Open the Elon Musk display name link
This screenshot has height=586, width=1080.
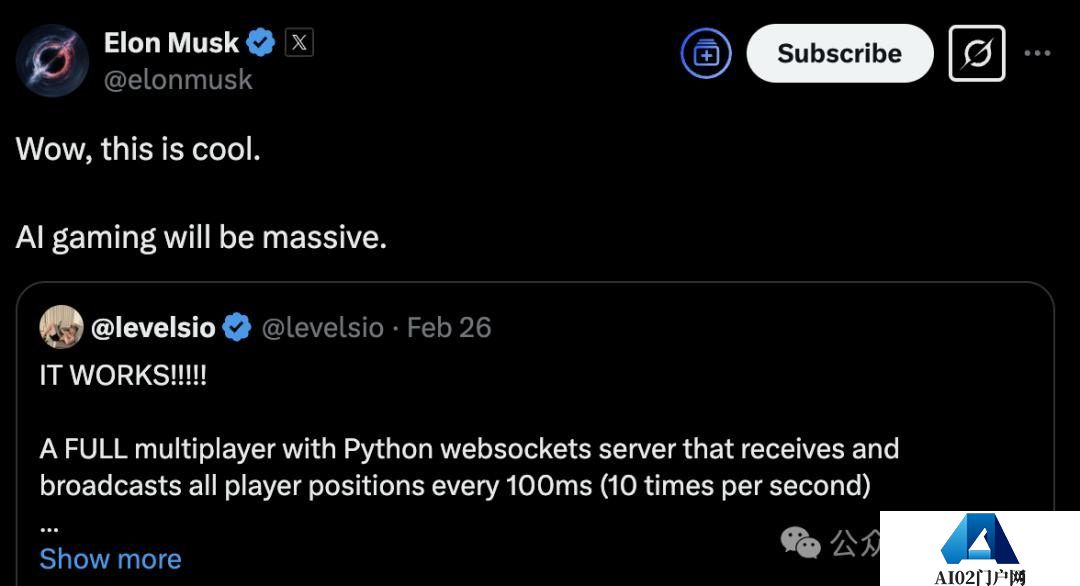pos(171,43)
